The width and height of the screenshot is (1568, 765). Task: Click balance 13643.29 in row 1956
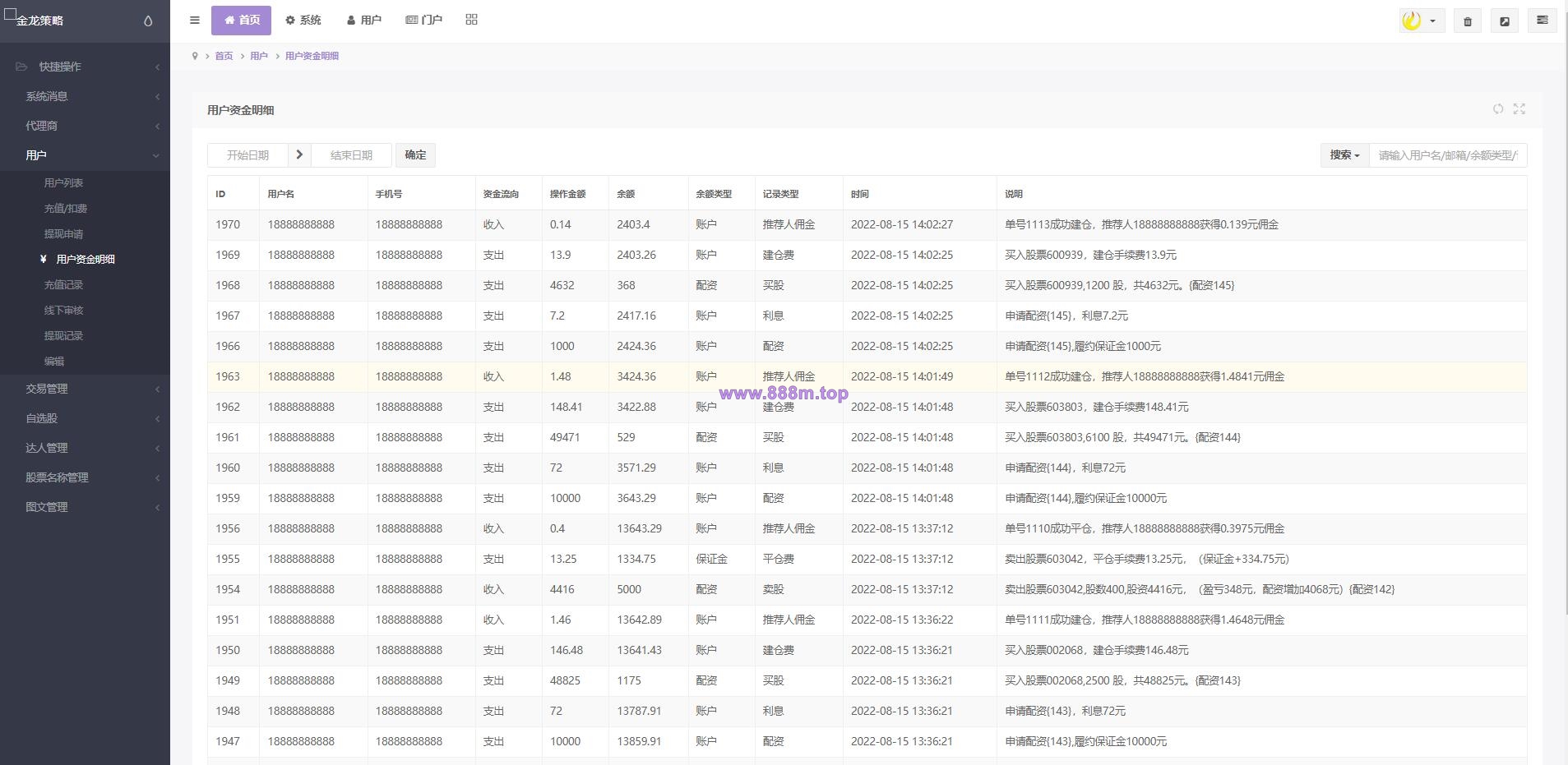pos(639,528)
